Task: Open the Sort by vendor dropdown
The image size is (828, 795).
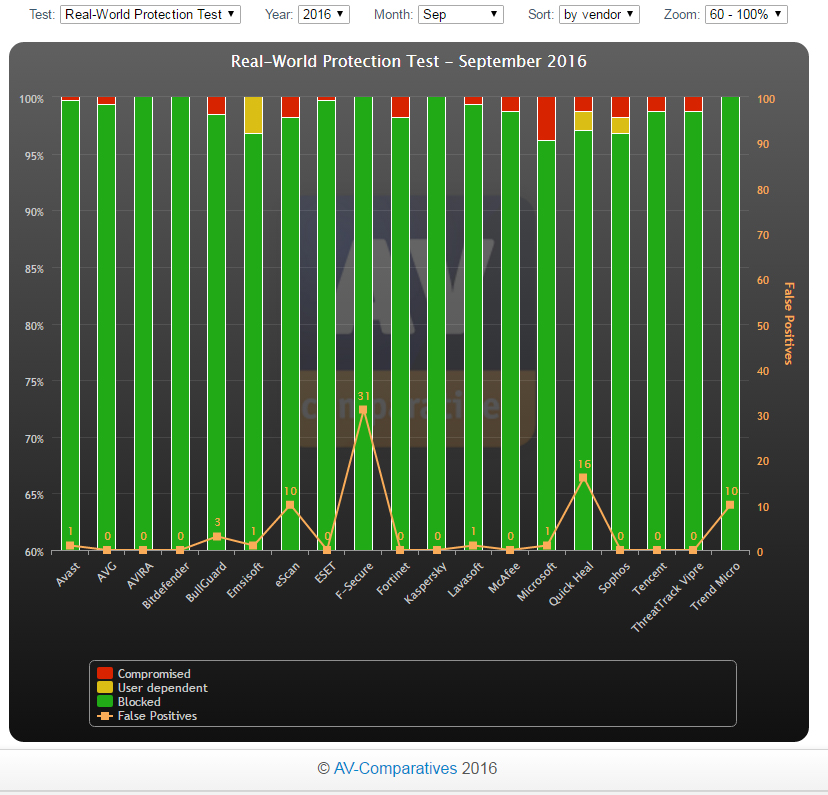Action: (x=599, y=14)
